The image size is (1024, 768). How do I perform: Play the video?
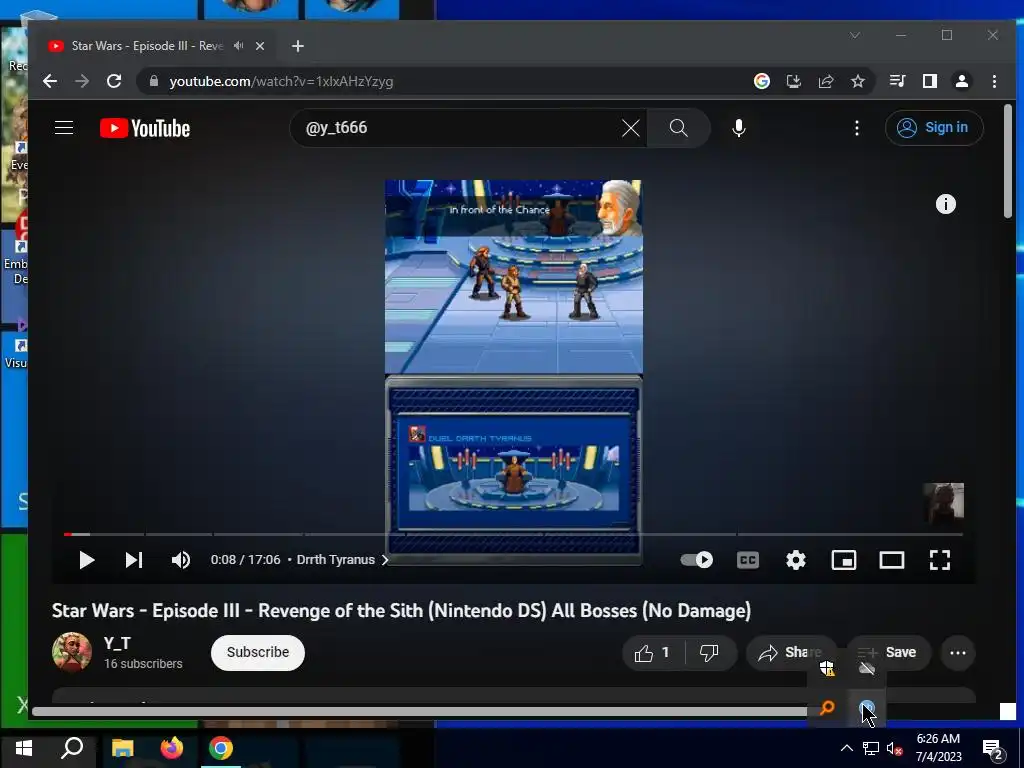tap(86, 560)
